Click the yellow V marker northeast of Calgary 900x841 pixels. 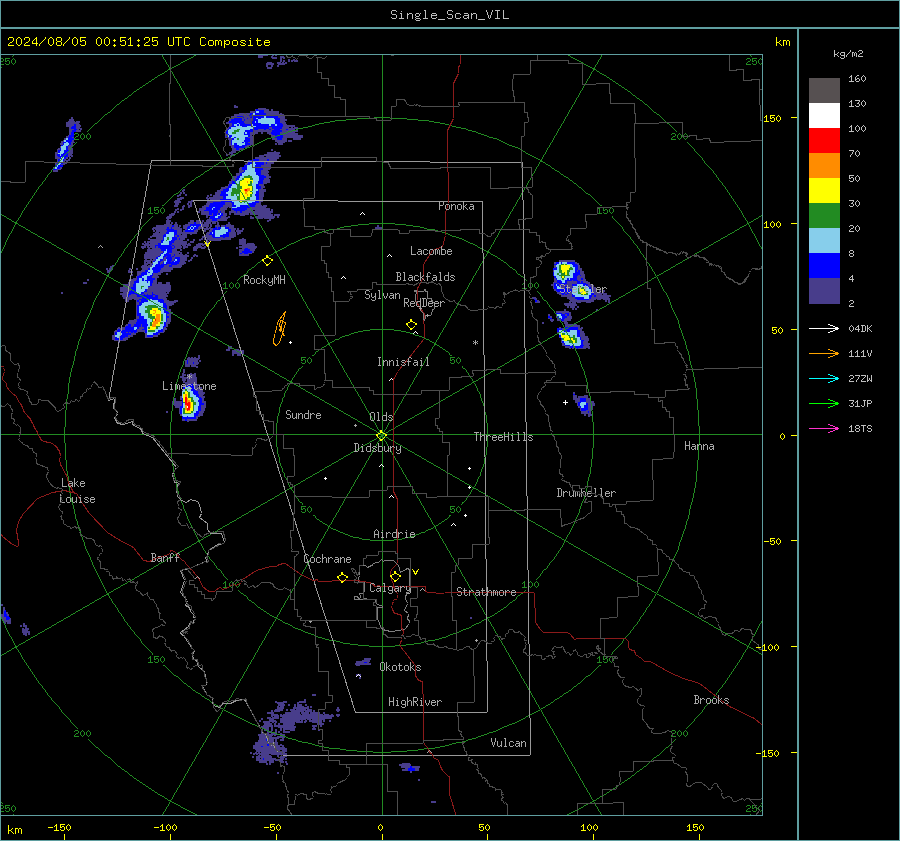(416, 572)
